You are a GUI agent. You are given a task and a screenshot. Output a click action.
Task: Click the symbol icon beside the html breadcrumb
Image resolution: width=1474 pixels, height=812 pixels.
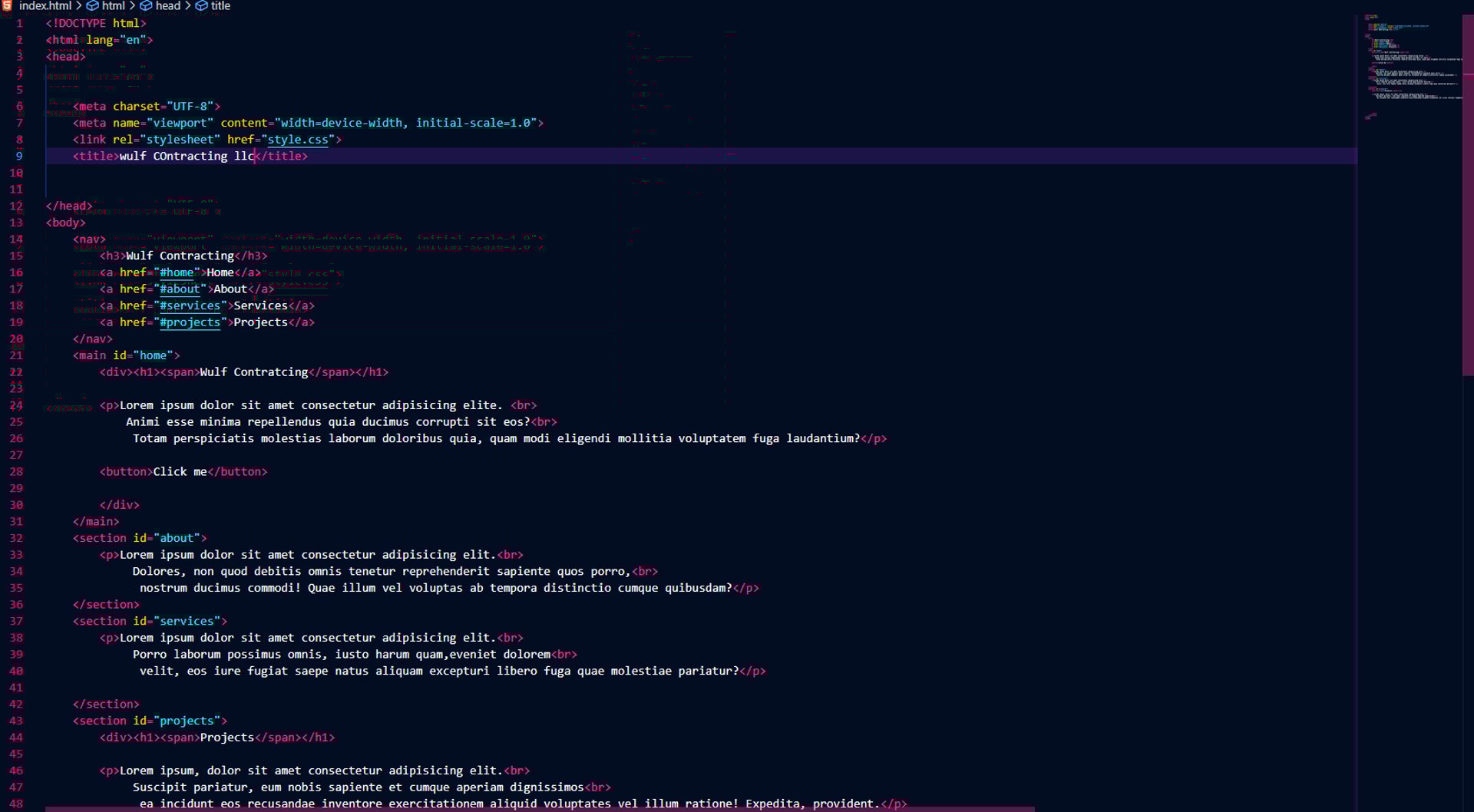point(92,5)
